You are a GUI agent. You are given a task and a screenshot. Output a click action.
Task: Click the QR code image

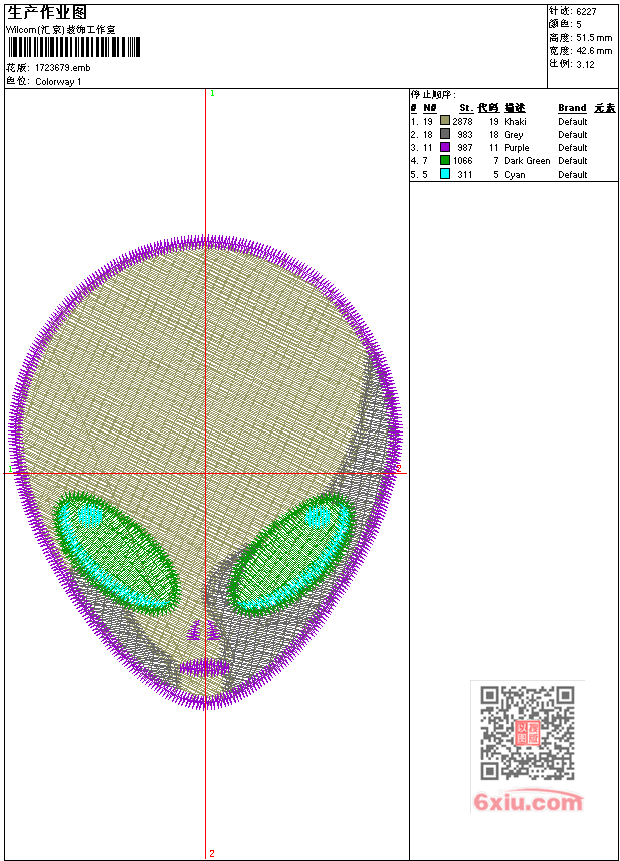point(527,733)
